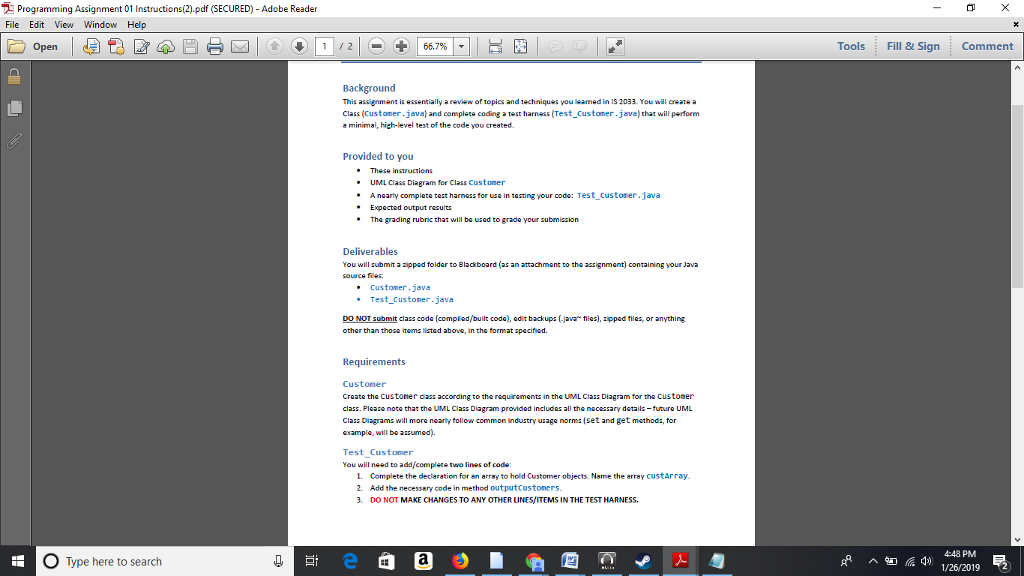
Task: Select the Email document icon
Action: pos(239,45)
